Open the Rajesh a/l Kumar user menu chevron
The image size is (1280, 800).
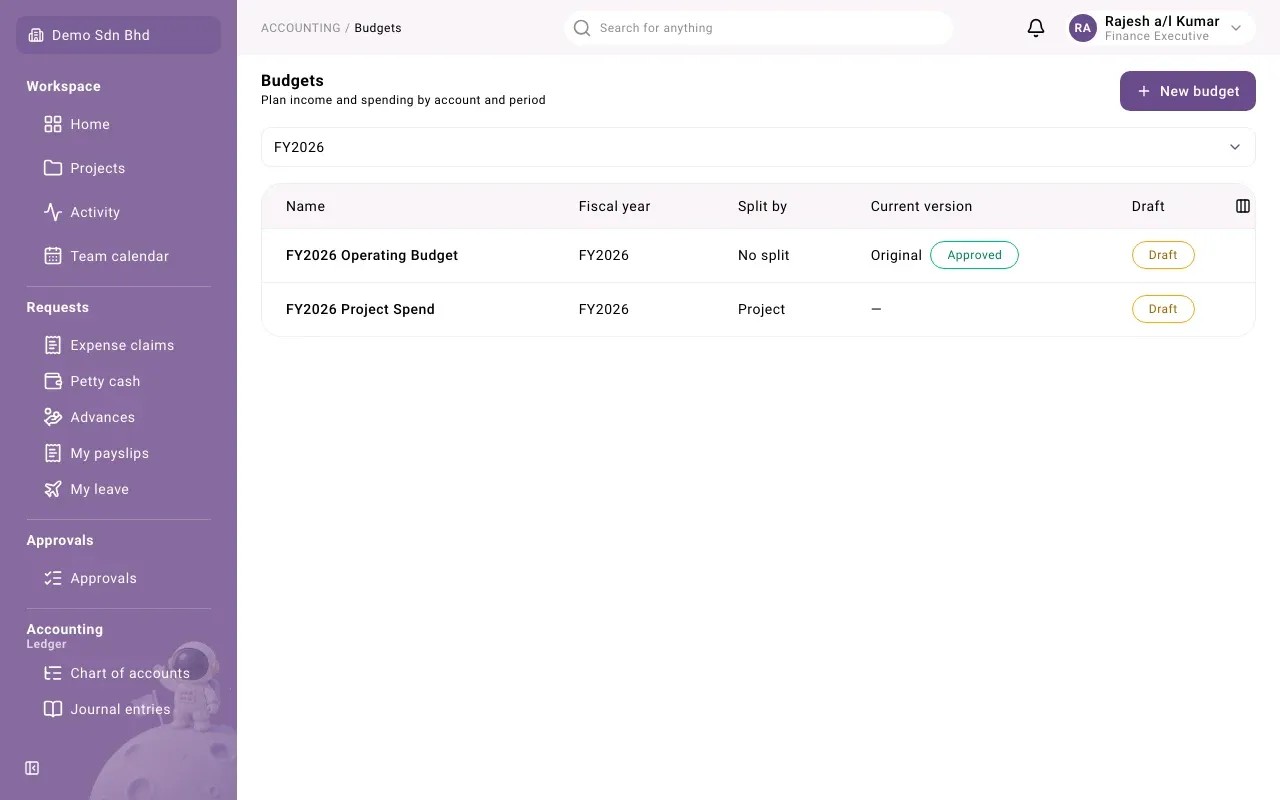1236,28
